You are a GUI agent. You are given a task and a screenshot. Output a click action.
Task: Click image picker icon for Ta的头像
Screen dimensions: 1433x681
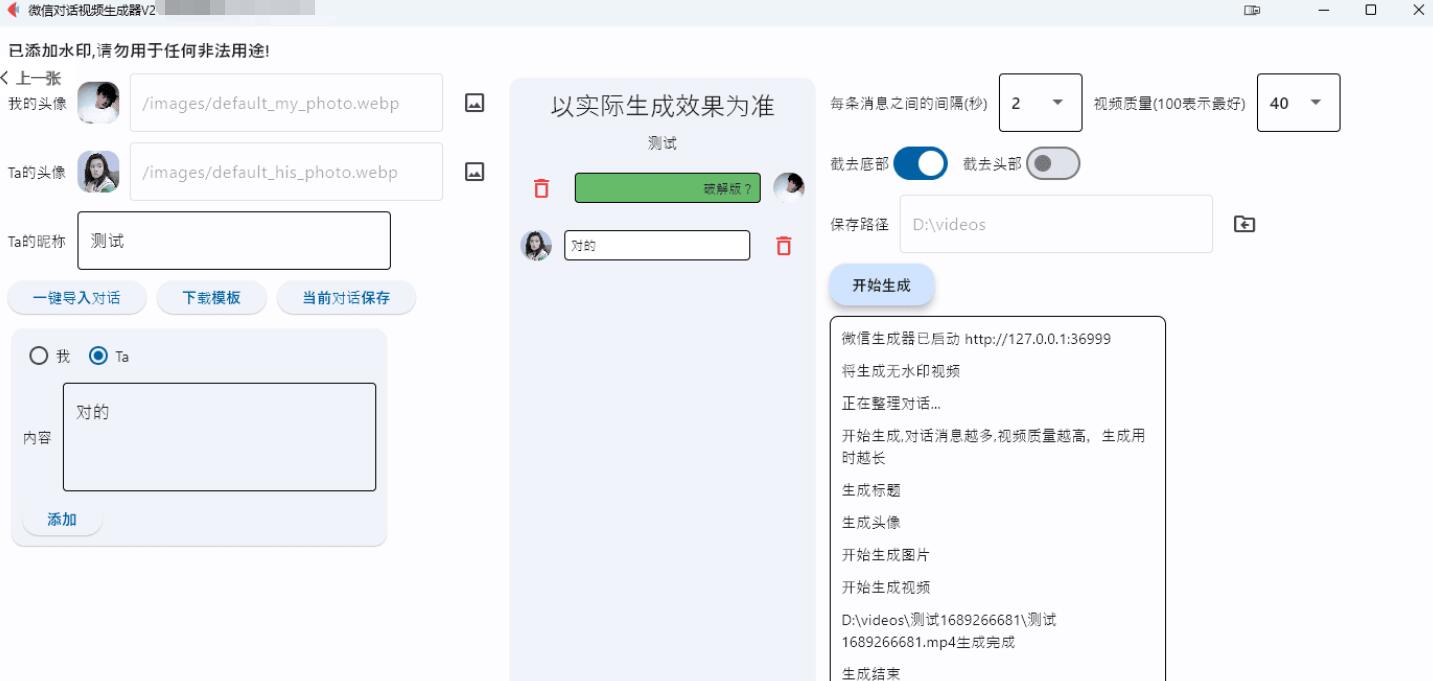(475, 172)
